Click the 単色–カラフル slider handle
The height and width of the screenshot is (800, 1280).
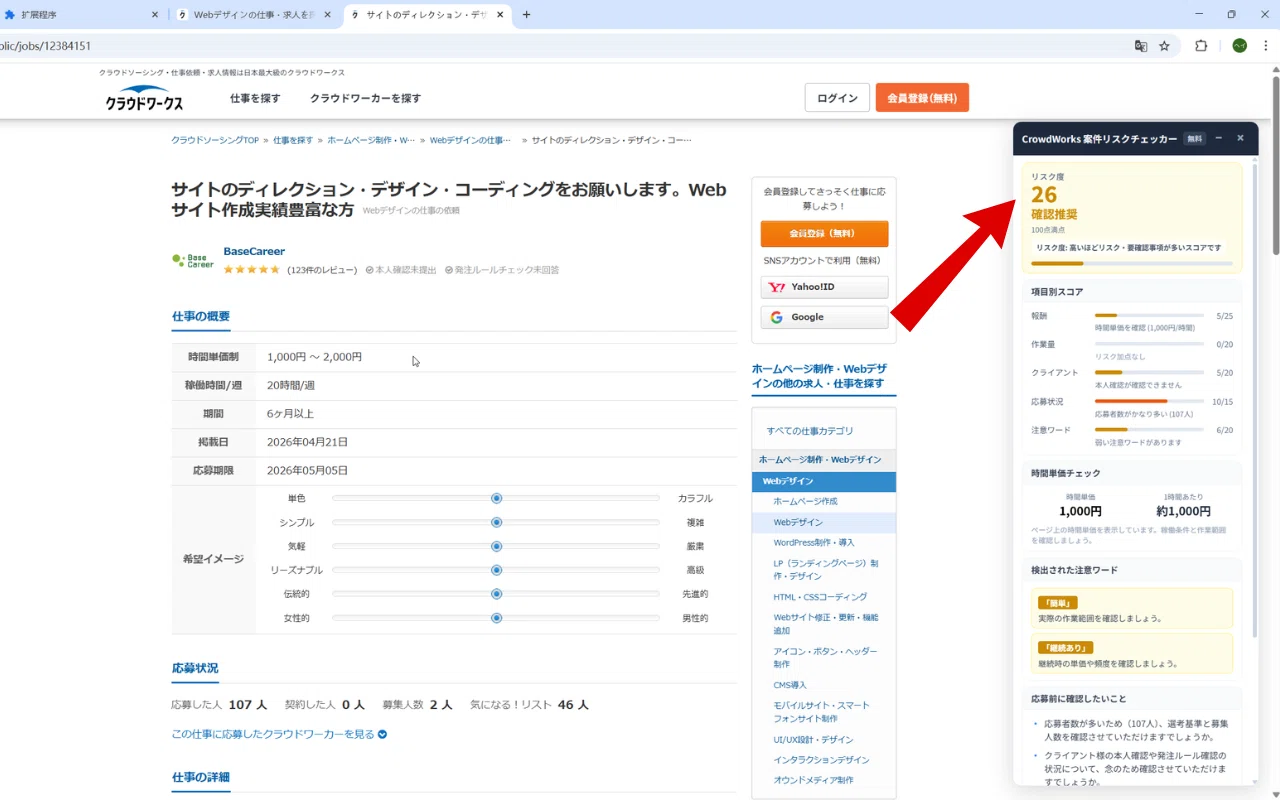(496, 498)
